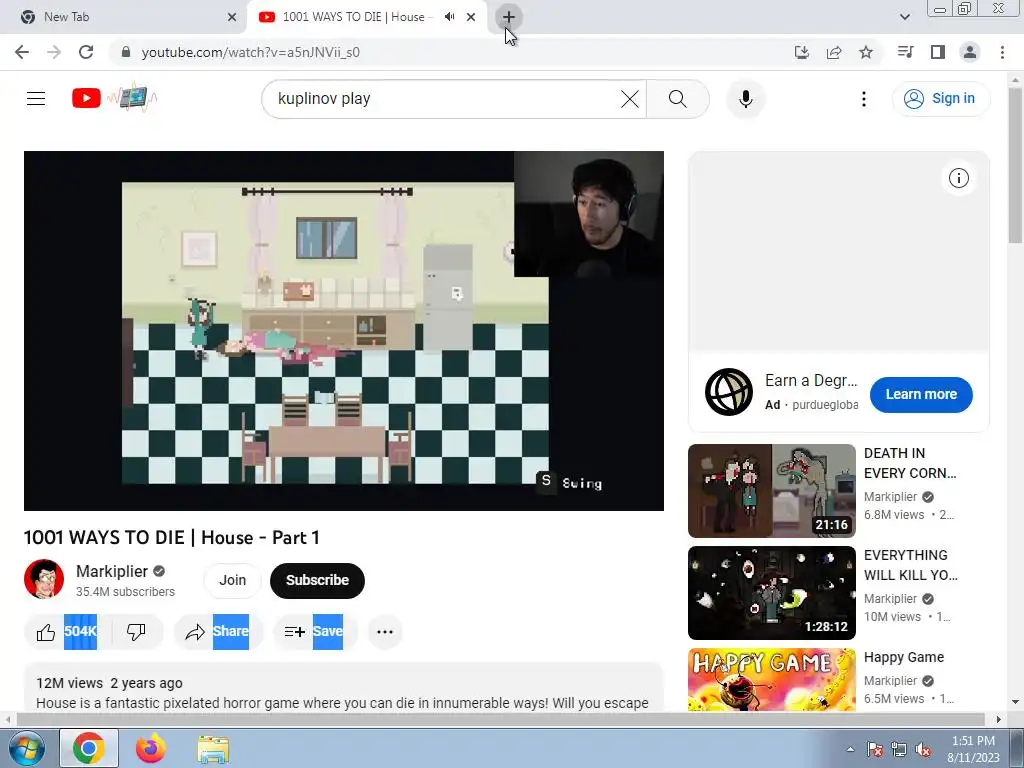The height and width of the screenshot is (768, 1024).
Task: Open DEATH IN EVERY CORNER video thumbnail
Action: pyautogui.click(x=771, y=491)
